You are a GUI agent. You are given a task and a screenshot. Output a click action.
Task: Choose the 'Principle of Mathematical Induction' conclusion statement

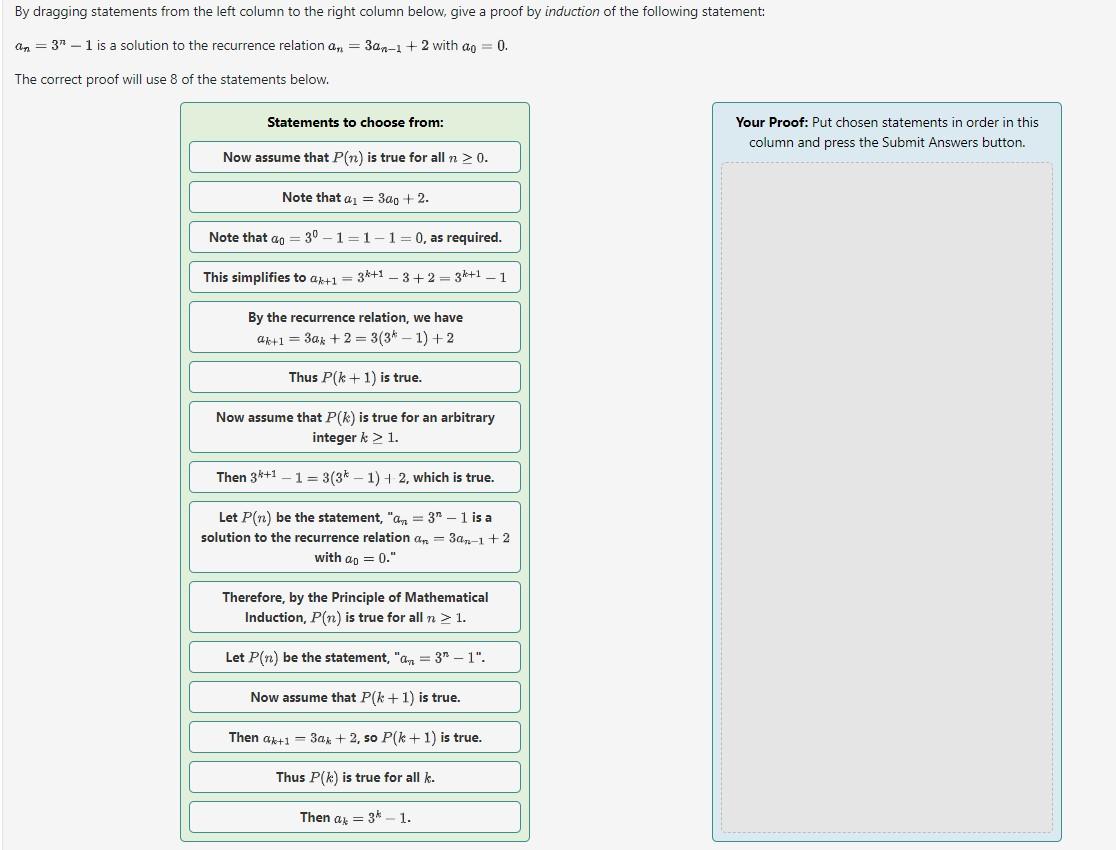click(x=354, y=607)
